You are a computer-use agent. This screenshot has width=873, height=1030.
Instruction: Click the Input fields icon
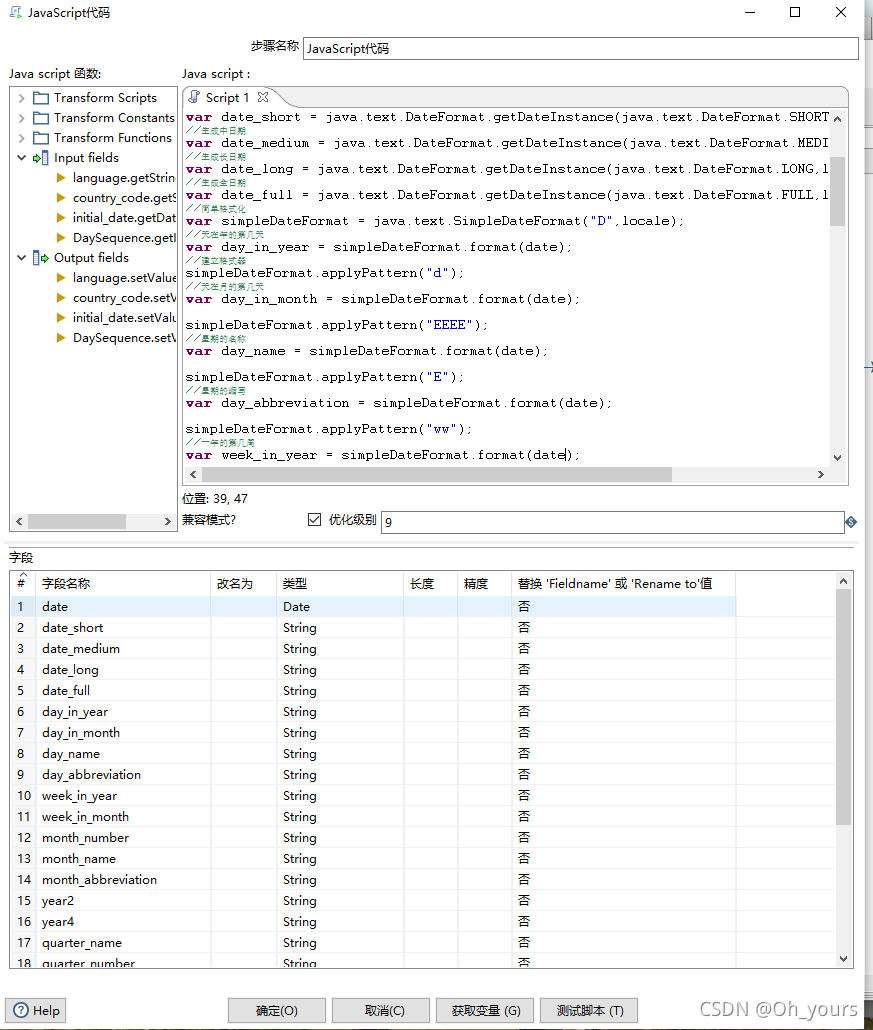point(41,158)
